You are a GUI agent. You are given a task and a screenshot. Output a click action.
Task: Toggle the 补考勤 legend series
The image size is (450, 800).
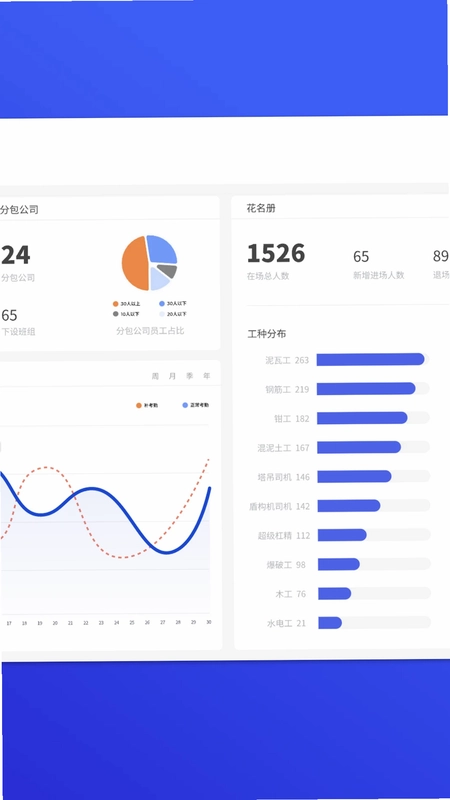147,405
